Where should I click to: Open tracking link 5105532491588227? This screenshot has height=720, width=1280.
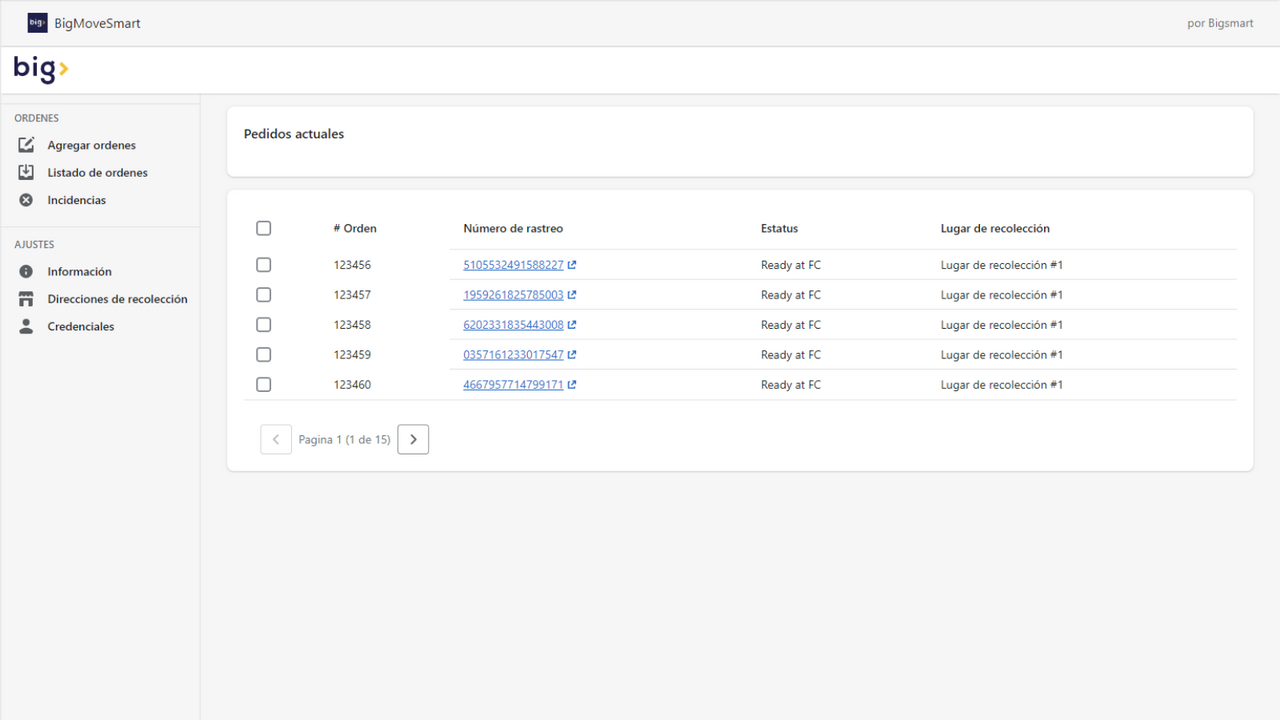pos(513,265)
